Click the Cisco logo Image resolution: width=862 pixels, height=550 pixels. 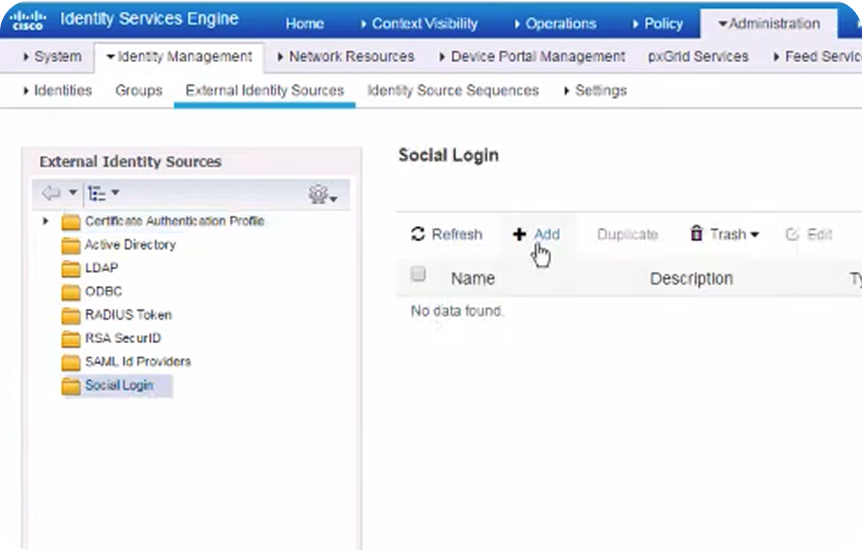27,20
